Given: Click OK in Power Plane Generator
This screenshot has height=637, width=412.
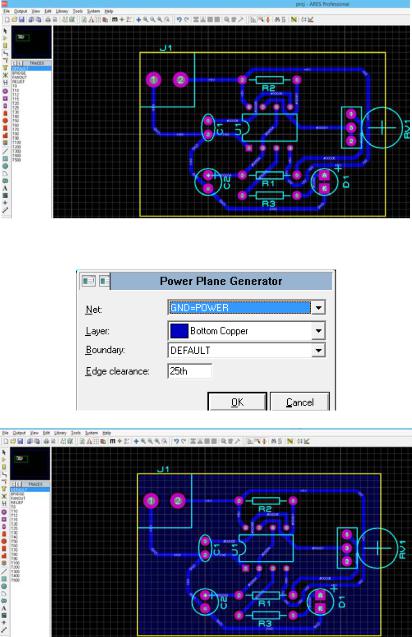Looking at the screenshot, I should 237,402.
